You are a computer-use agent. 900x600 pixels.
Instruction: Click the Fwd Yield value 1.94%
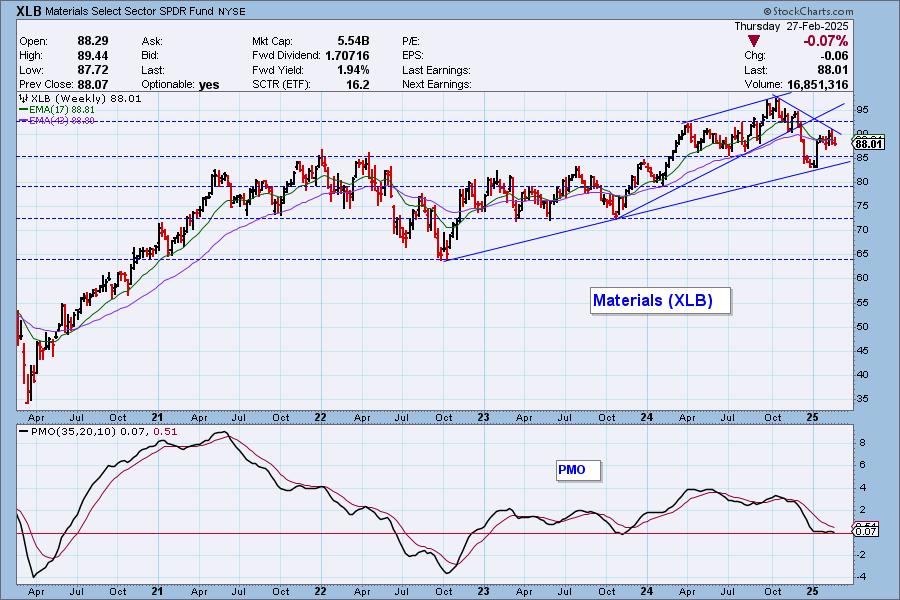click(x=353, y=70)
